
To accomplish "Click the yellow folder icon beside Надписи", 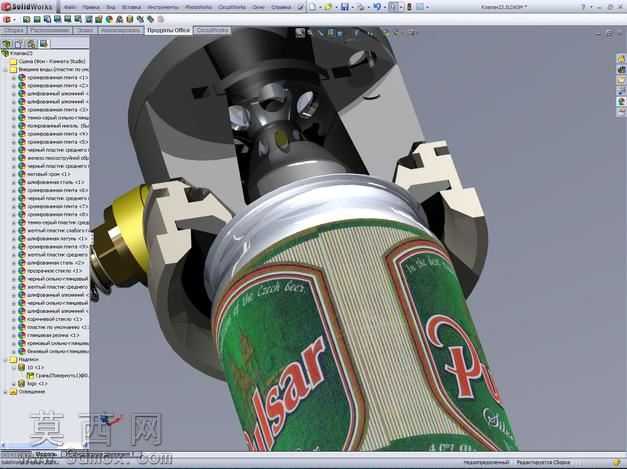I will (13, 359).
